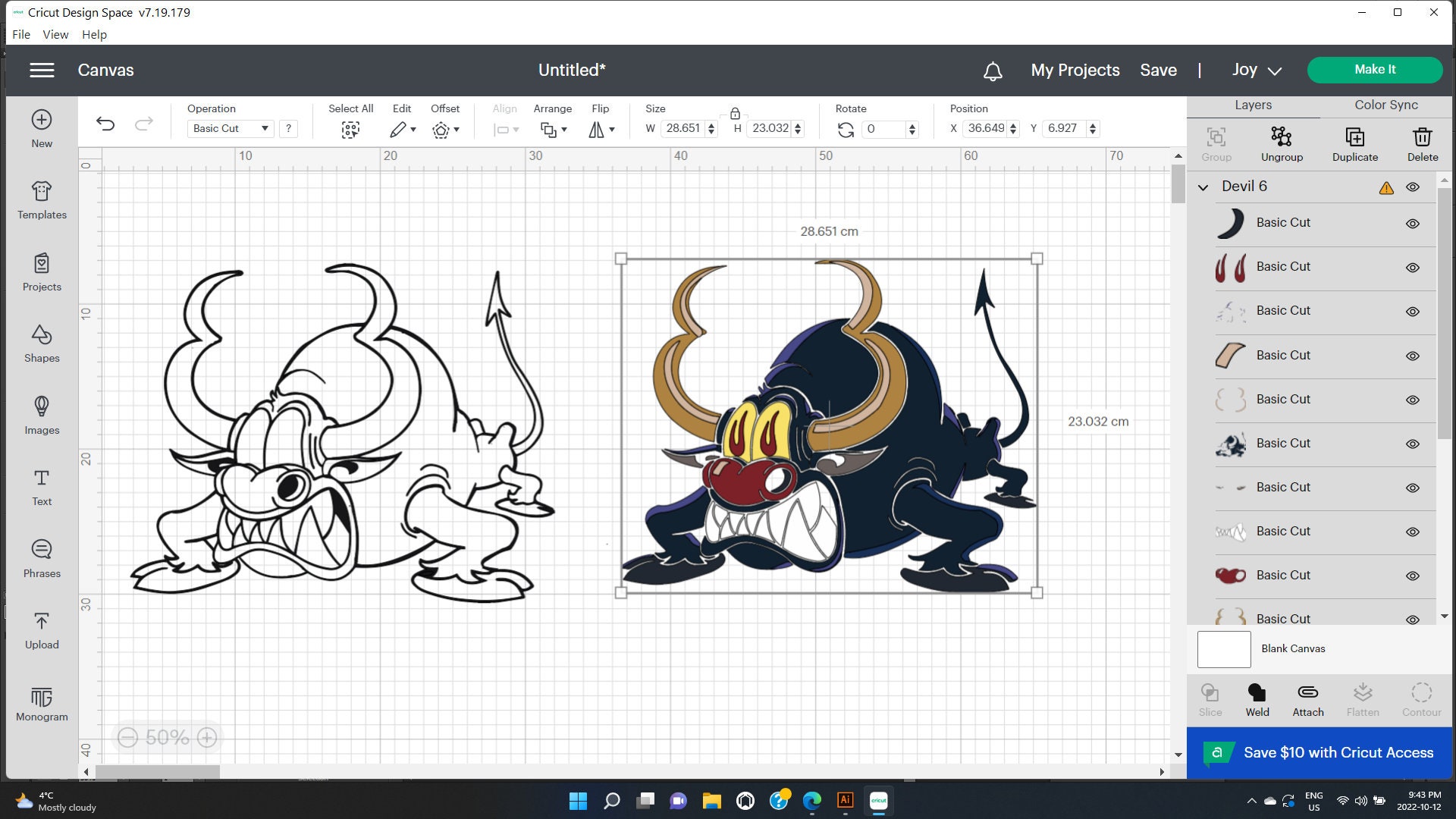Open the Operation Basic Cut dropdown
Viewport: 1456px width, 819px height.
[x=231, y=129]
